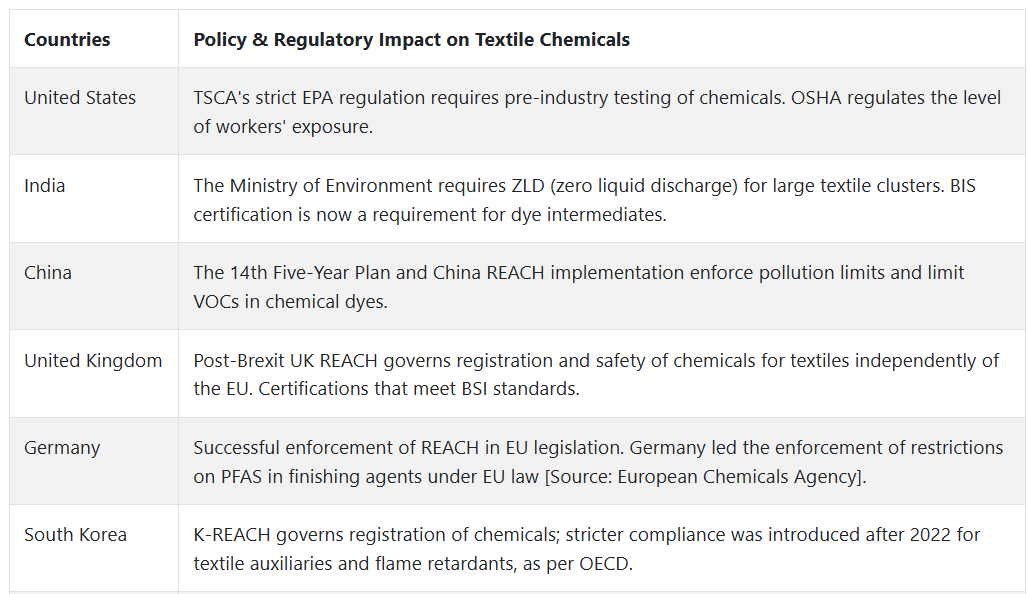This screenshot has width=1027, height=594.
Task: Click the OSHA workers' exposure sentence
Action: [x=597, y=112]
